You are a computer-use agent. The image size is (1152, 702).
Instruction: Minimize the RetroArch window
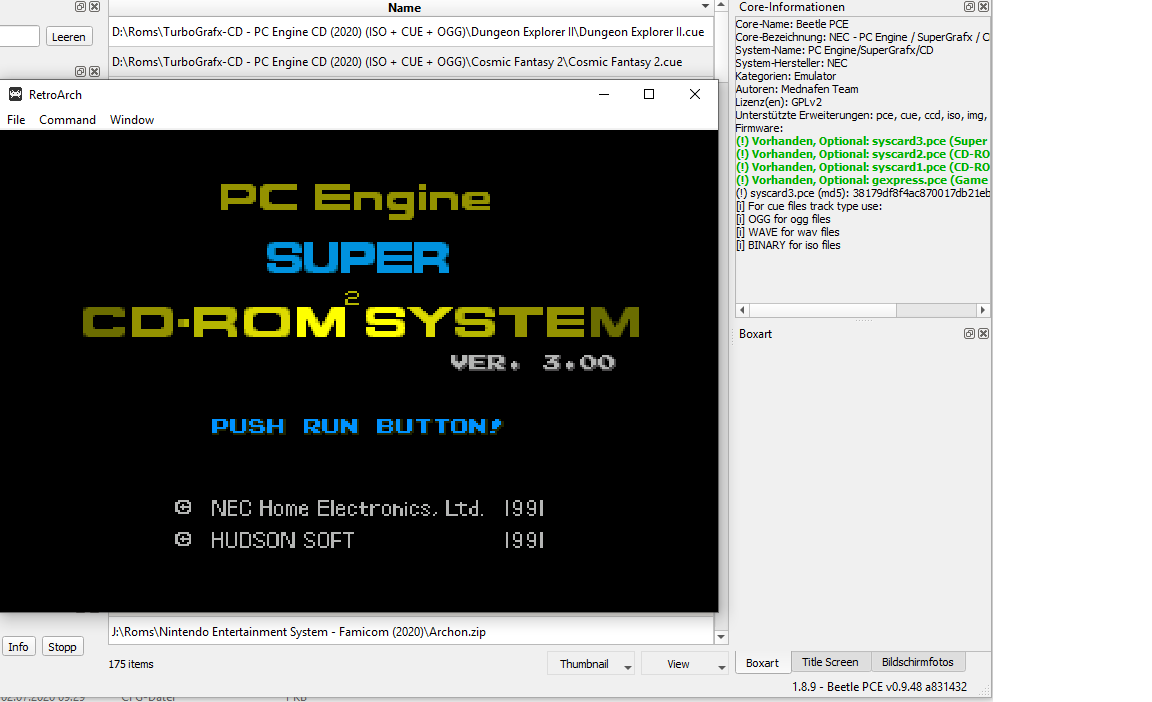(604, 94)
